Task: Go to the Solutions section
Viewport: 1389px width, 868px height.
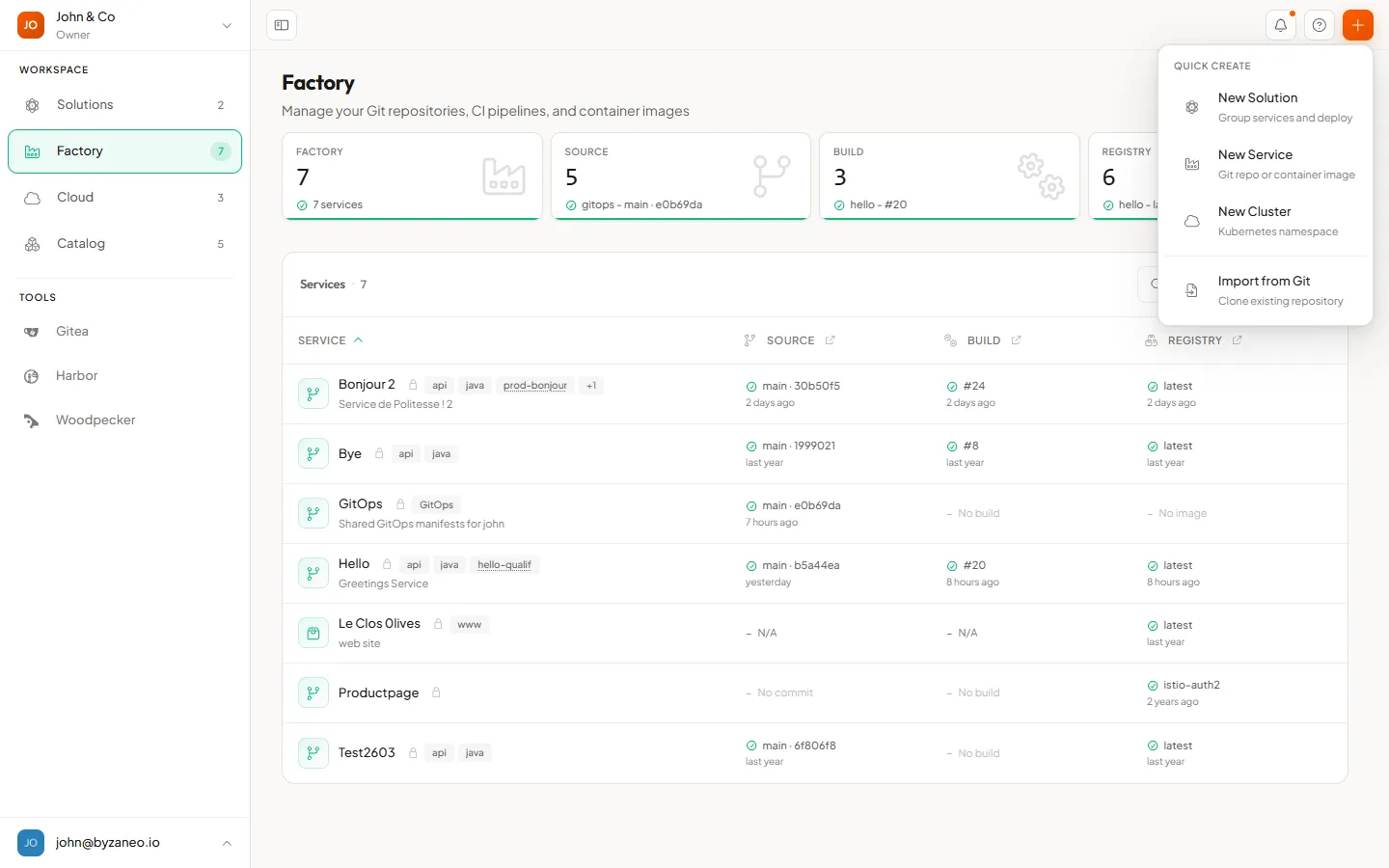Action: (x=124, y=105)
